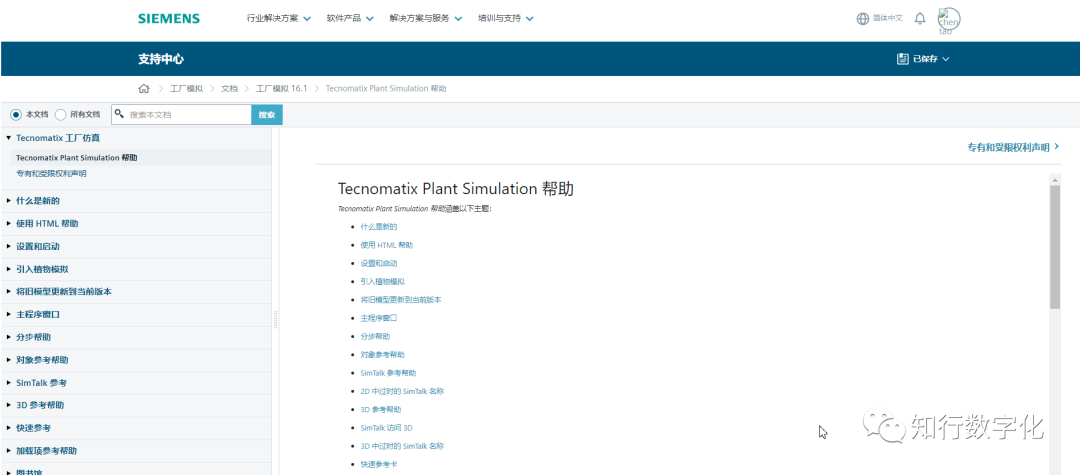Click Tecnomatix Plant Simulation 帮助 breadcrumb

click(x=386, y=89)
